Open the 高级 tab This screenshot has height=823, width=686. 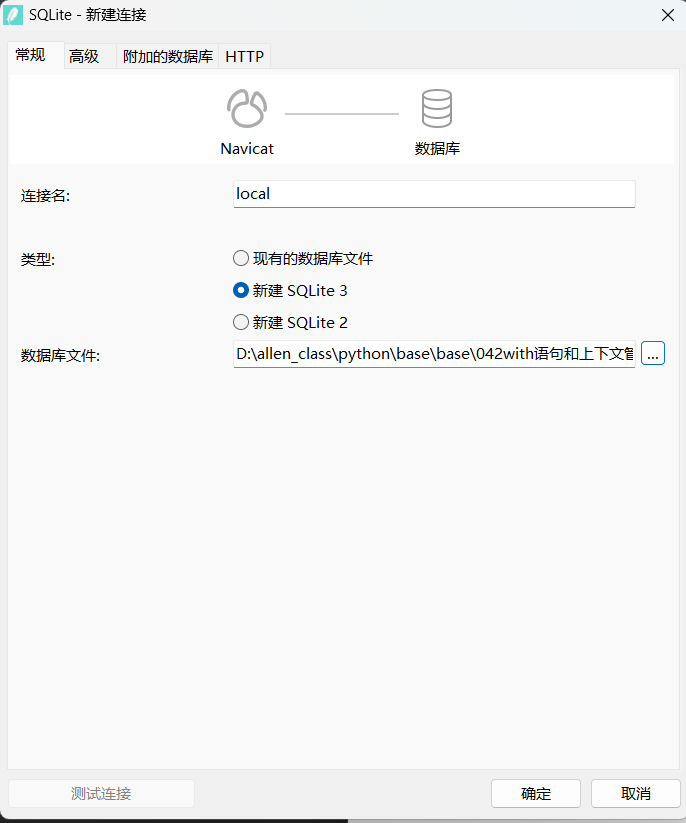click(89, 56)
